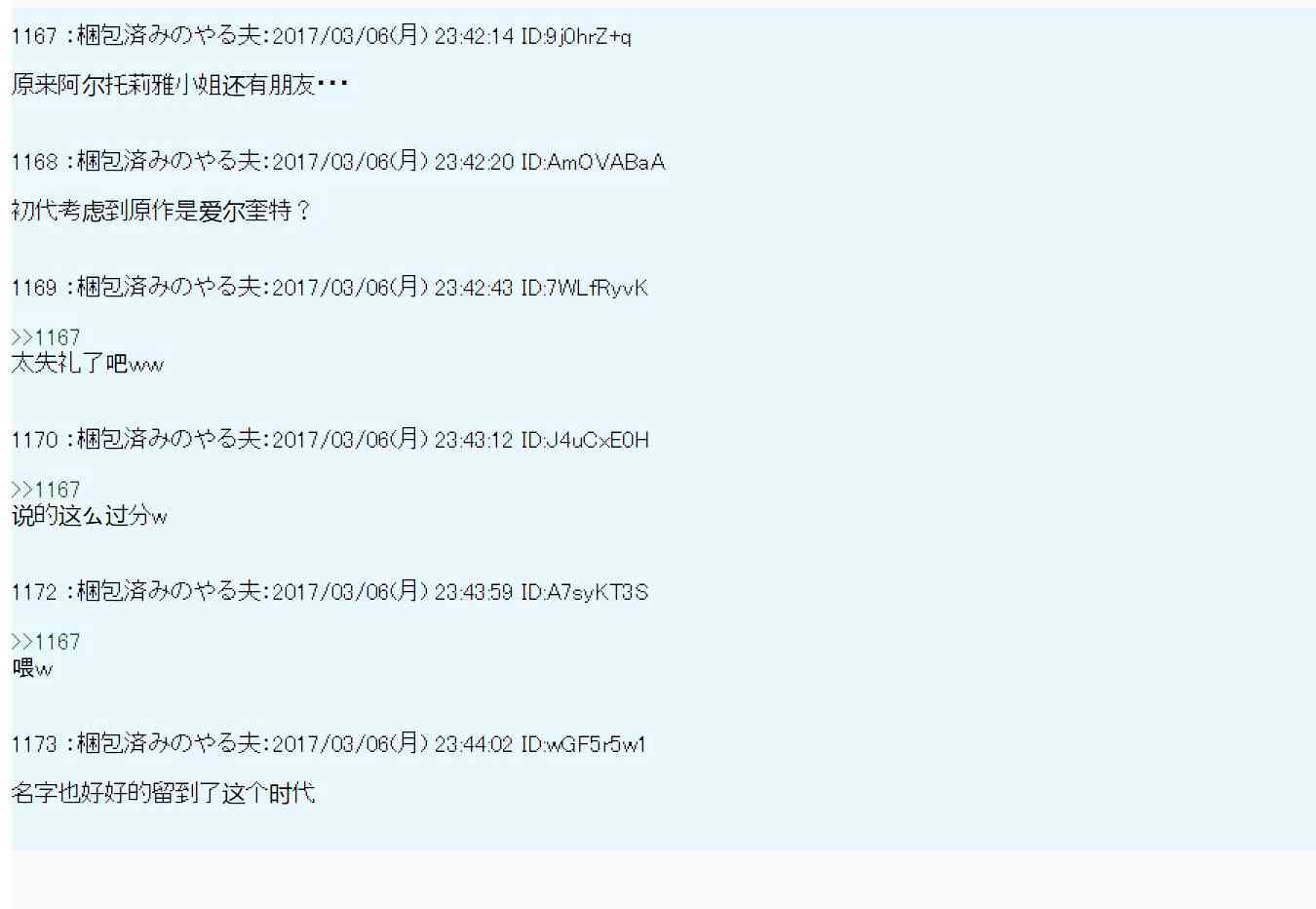Screen dimensions: 1316x909
Task: Follow the >>1167 reference in post 1172
Action: [46, 642]
